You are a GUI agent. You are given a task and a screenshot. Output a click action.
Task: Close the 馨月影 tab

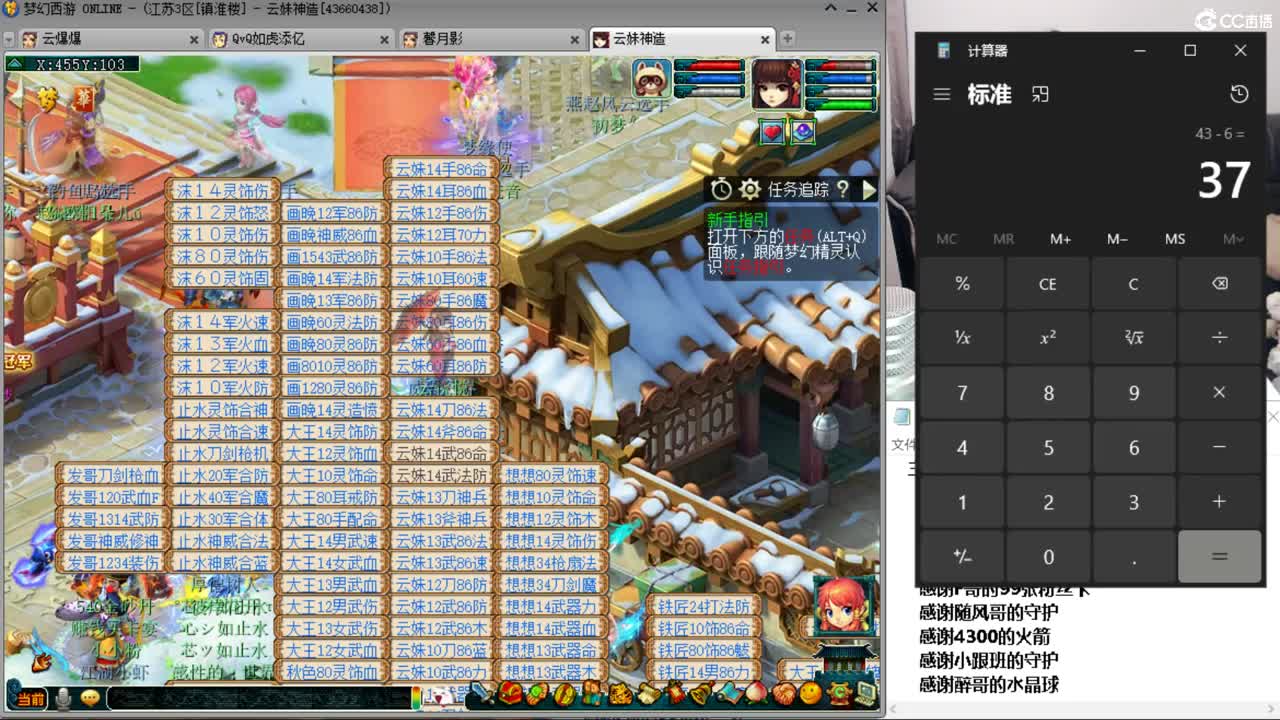point(574,39)
